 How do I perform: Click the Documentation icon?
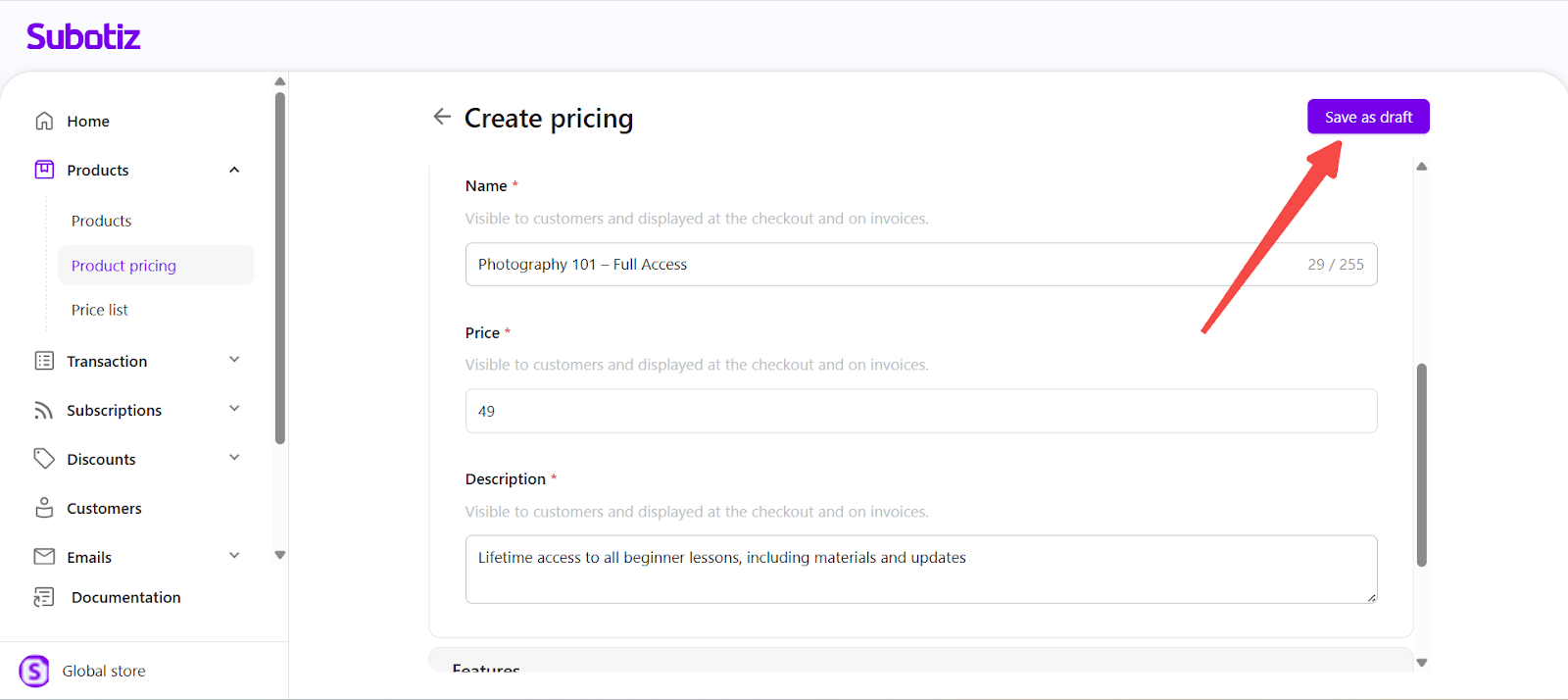tap(44, 597)
